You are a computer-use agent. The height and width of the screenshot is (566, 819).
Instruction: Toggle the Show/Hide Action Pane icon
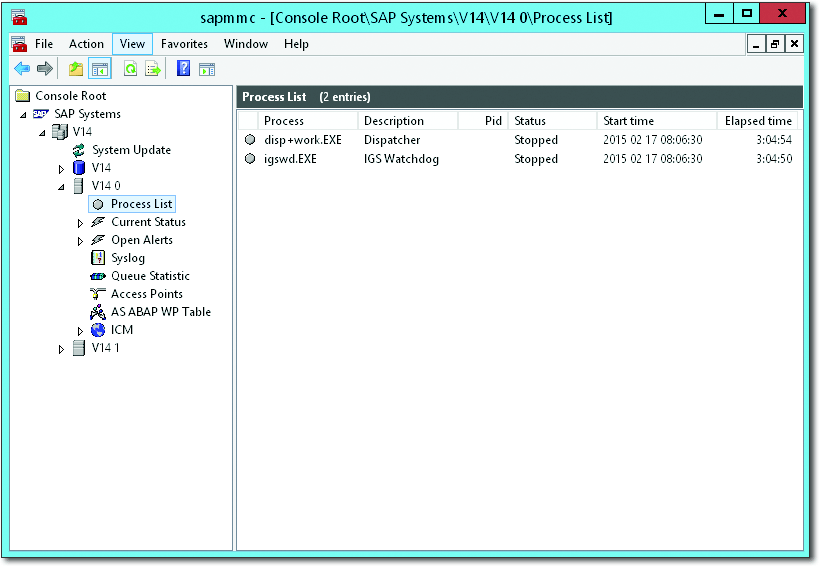(x=207, y=69)
